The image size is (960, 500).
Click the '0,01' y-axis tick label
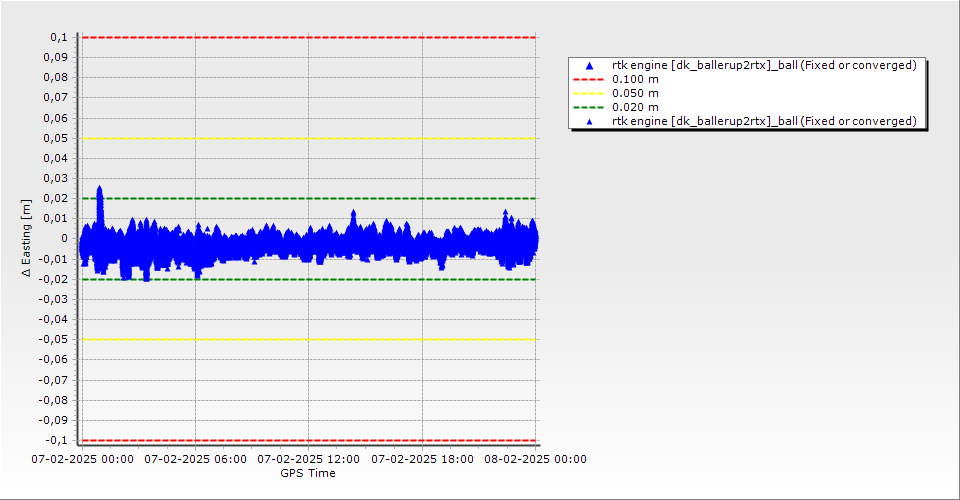56,218
